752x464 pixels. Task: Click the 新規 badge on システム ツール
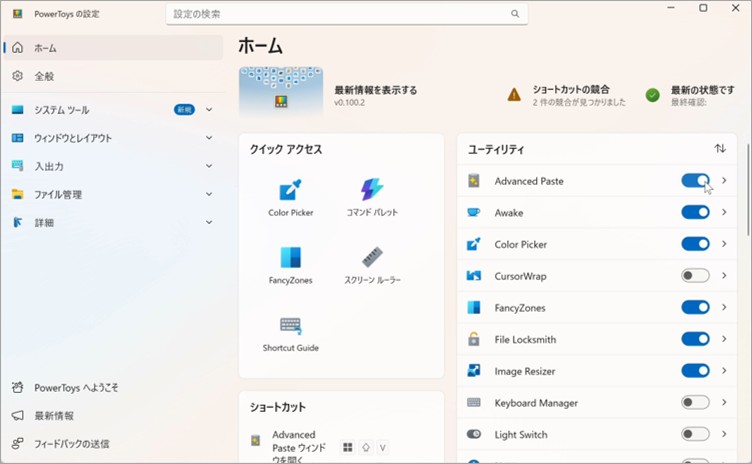(x=184, y=110)
